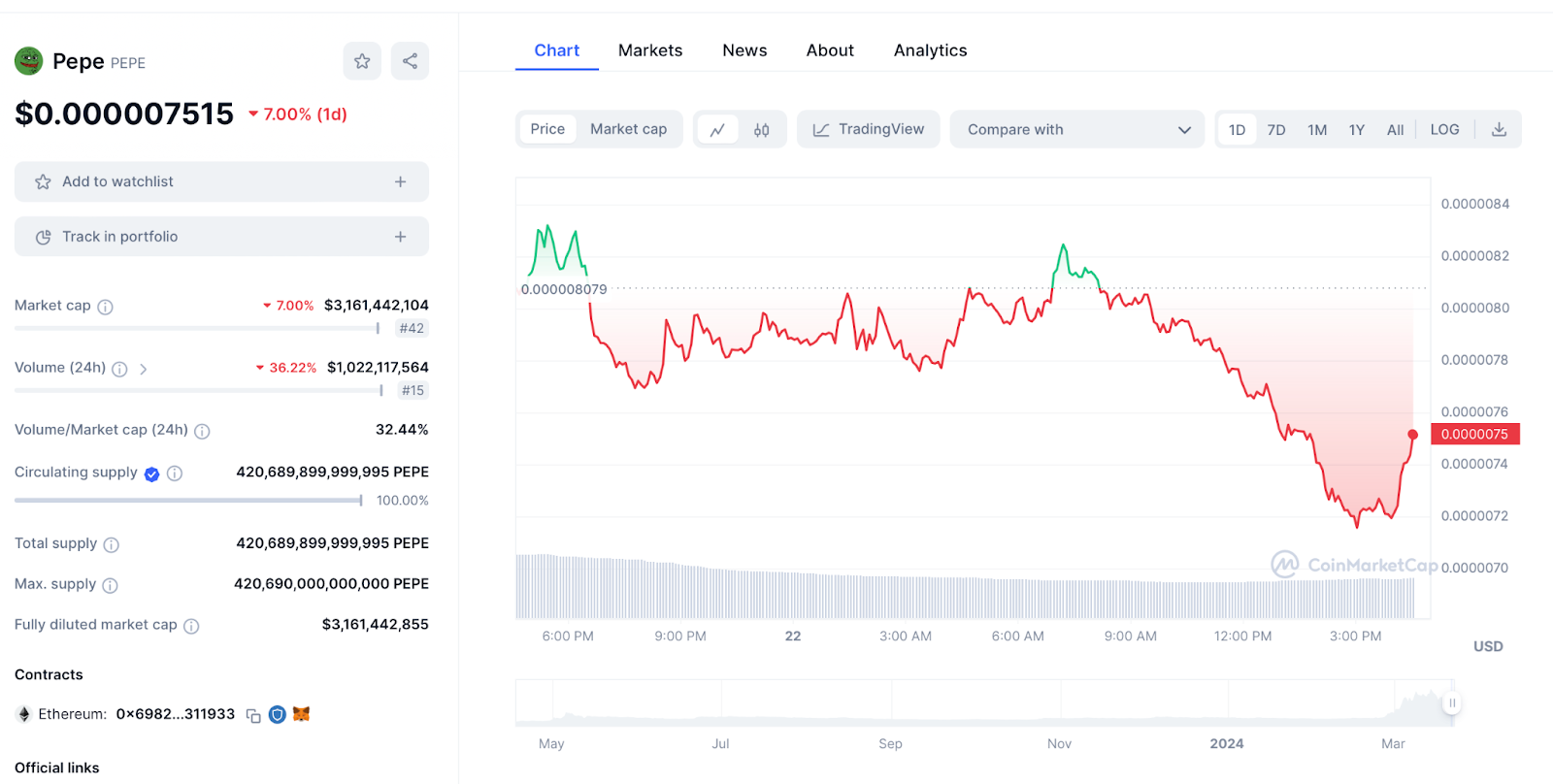The width and height of the screenshot is (1553, 784).
Task: Open the News tab
Action: [744, 50]
